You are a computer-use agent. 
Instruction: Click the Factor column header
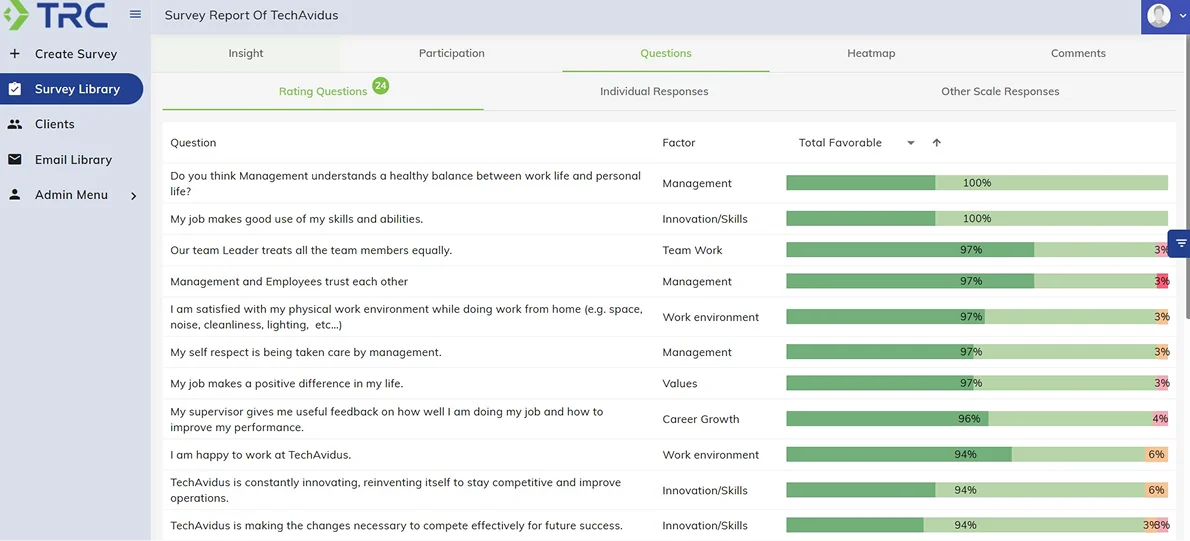678,143
